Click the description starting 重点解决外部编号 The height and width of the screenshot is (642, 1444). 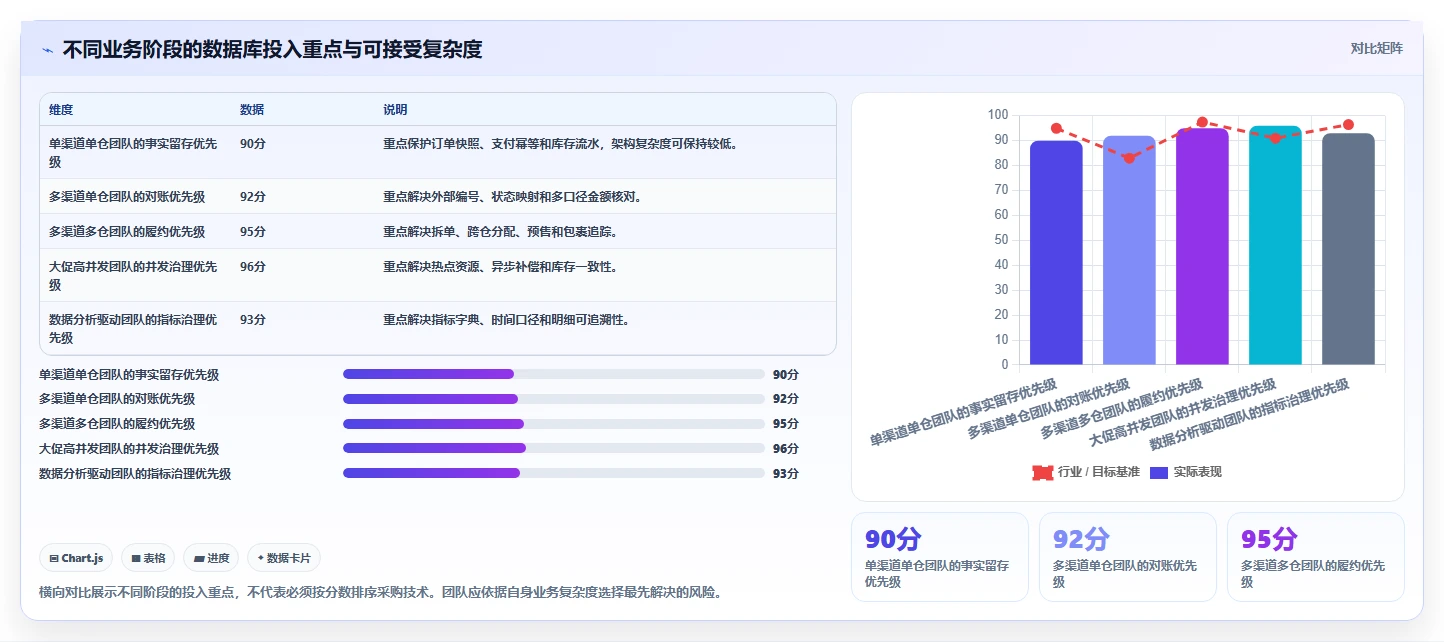click(512, 196)
